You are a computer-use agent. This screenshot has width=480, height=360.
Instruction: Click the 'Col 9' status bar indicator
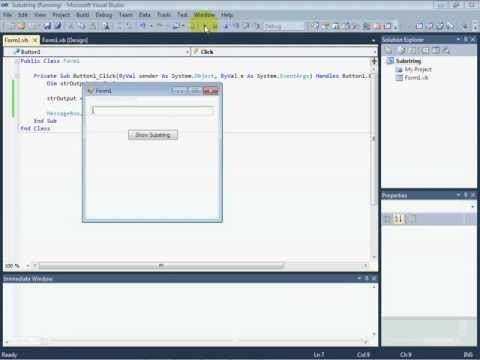click(x=363, y=355)
